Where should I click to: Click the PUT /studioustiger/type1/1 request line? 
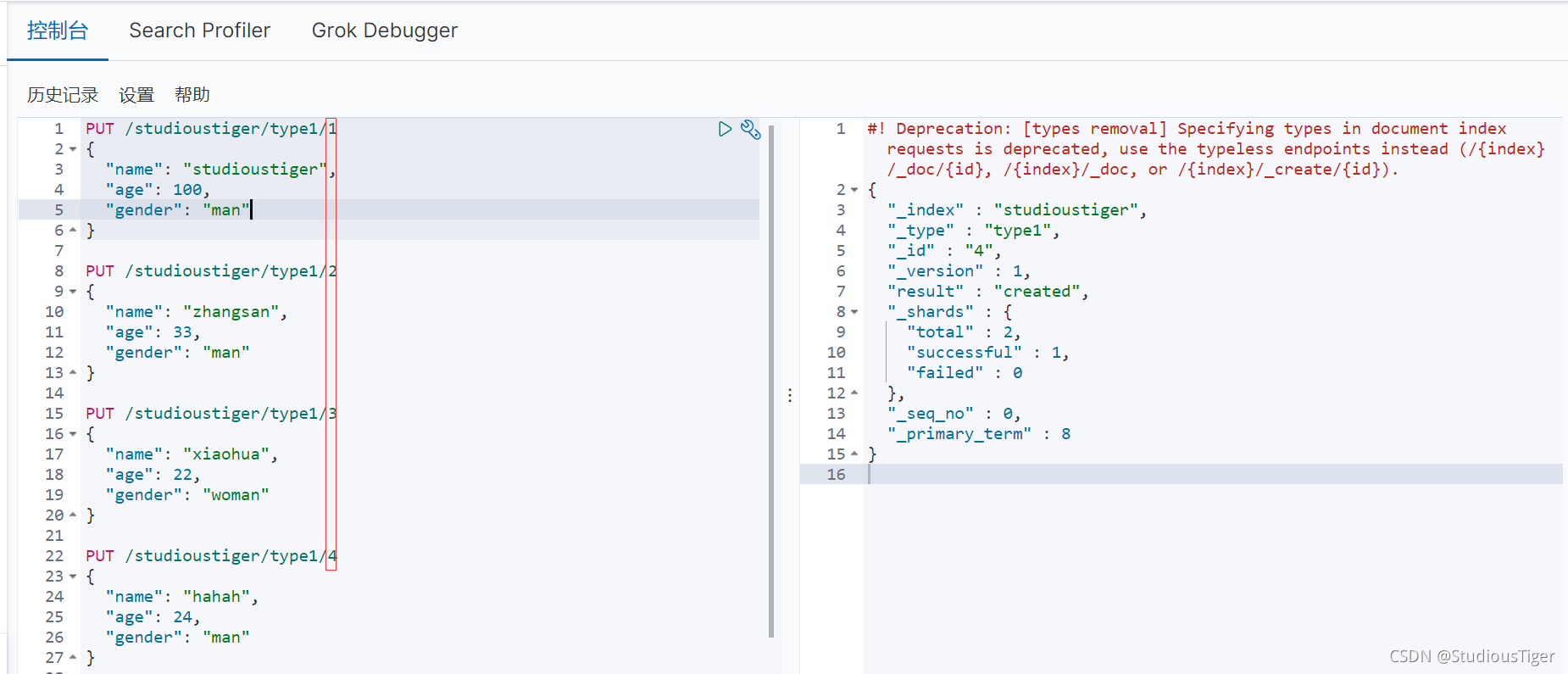pyautogui.click(x=211, y=129)
